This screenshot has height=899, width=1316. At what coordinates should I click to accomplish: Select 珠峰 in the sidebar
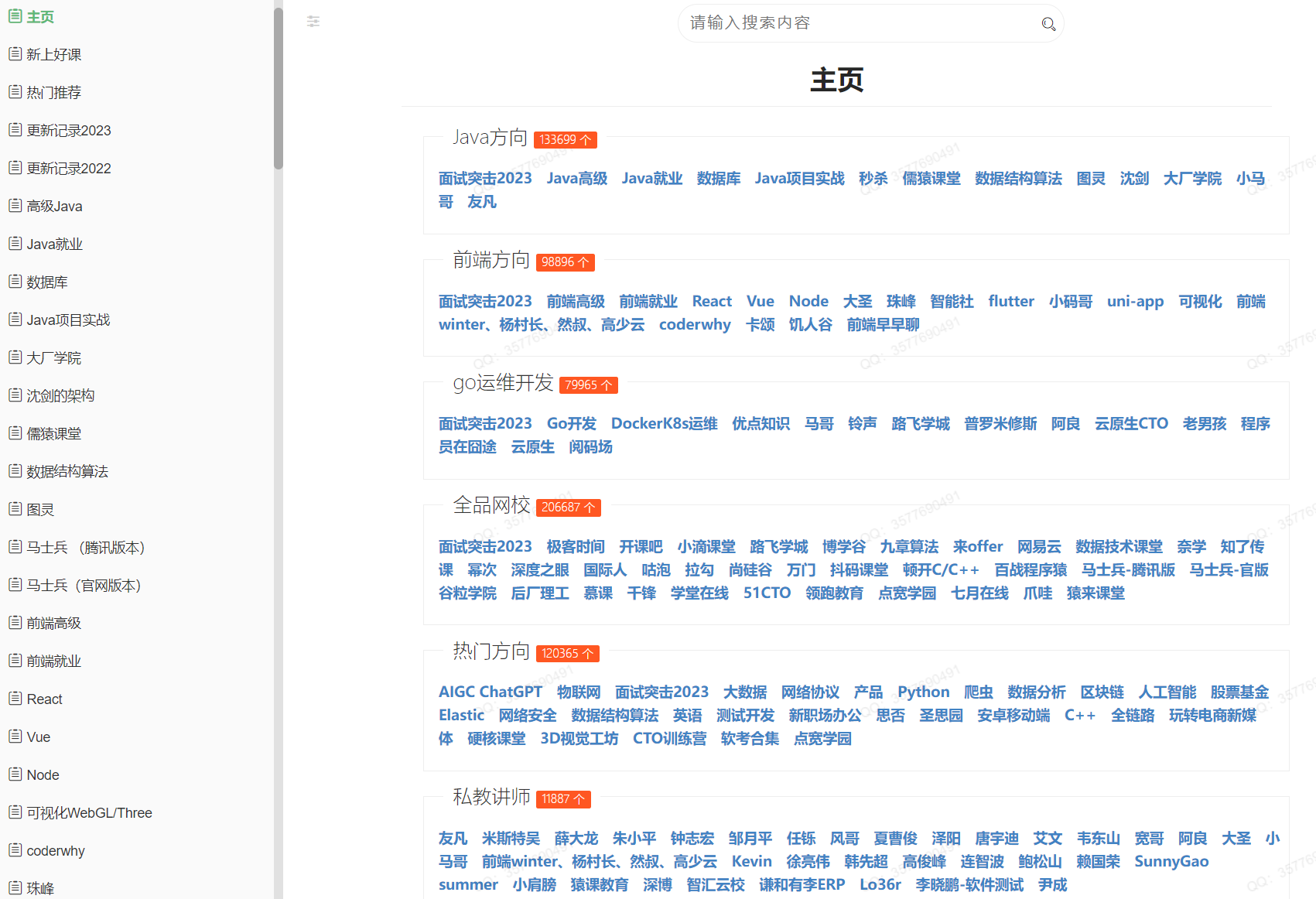point(40,889)
